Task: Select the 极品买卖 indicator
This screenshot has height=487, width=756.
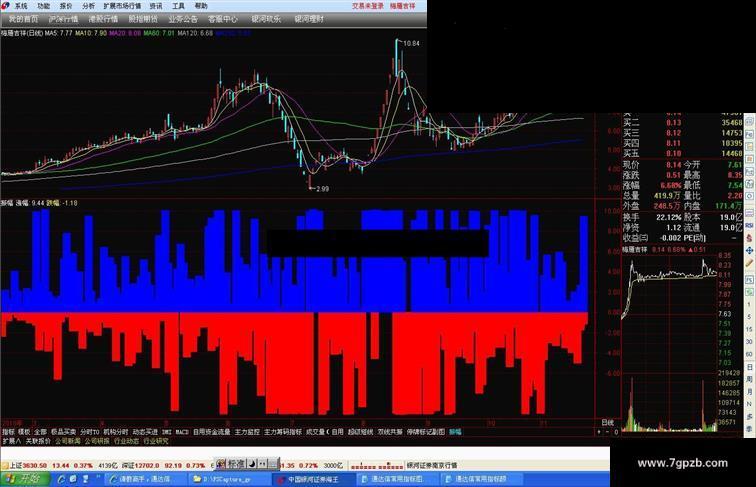Action: pyautogui.click(x=63, y=432)
